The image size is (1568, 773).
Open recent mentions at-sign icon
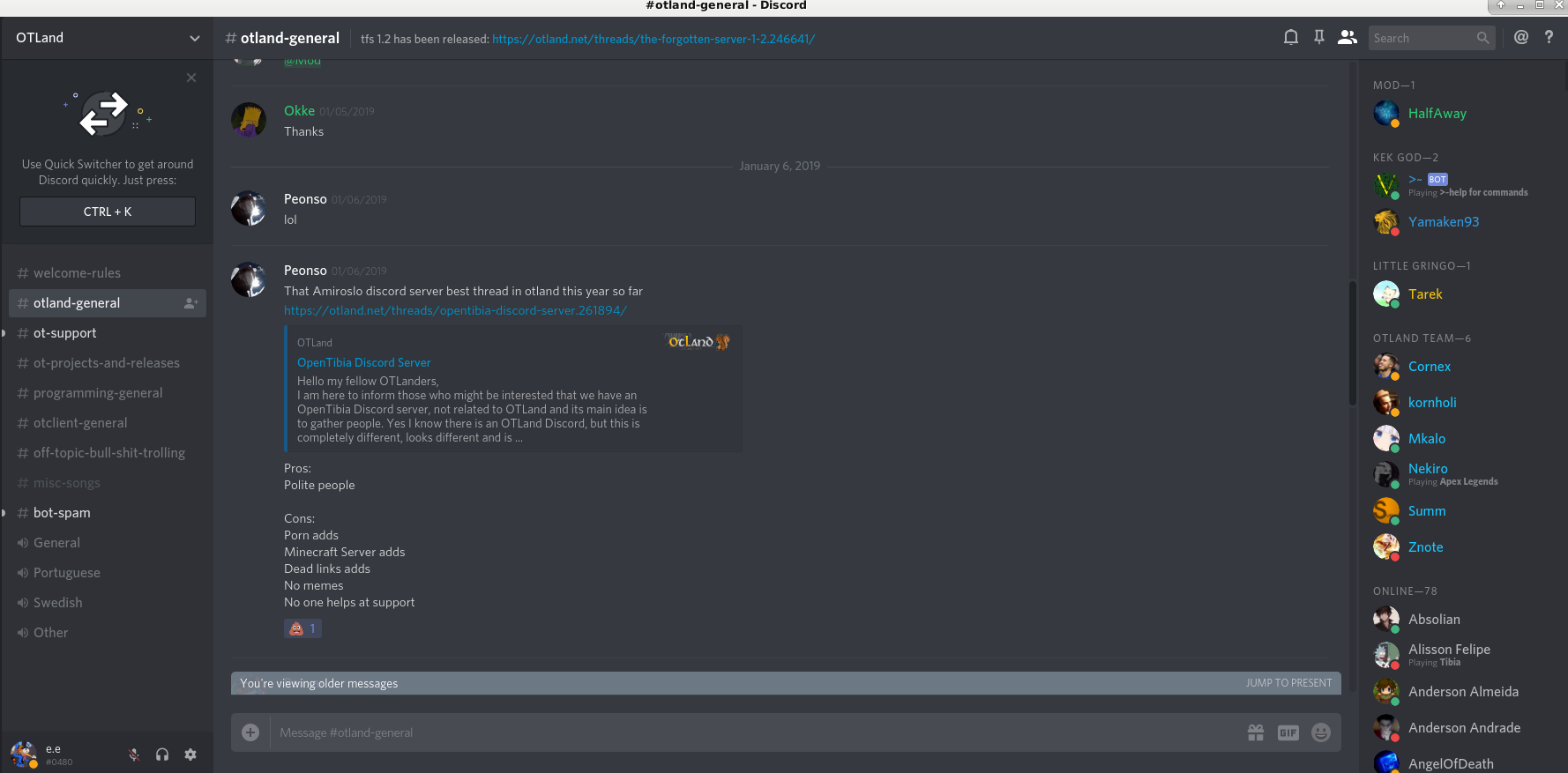1520,38
